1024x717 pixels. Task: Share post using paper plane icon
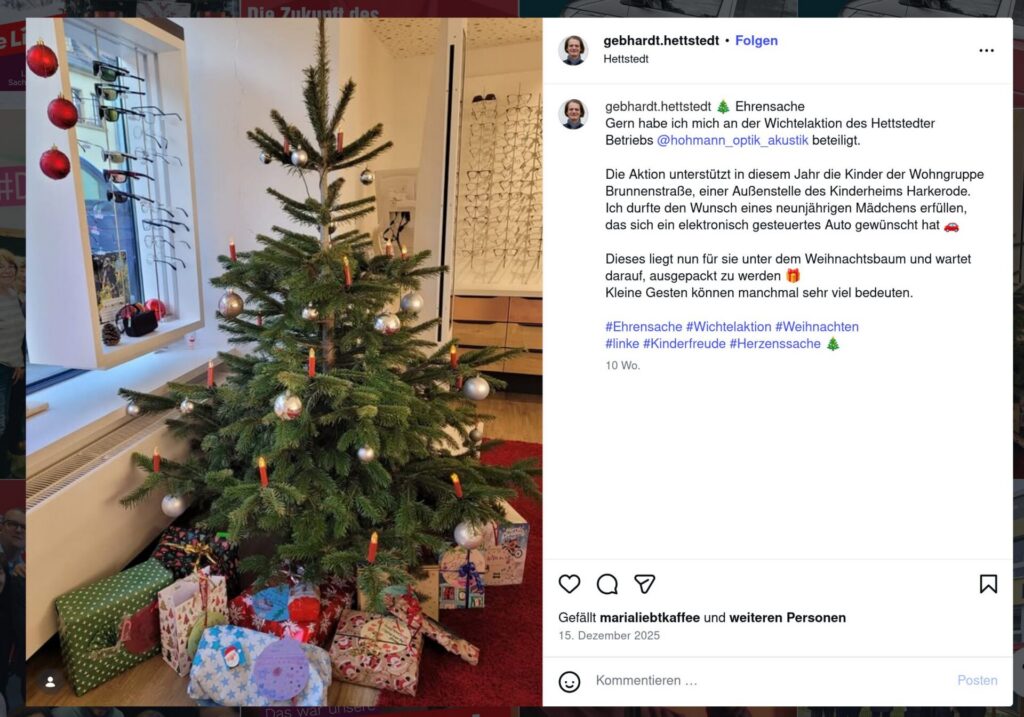coord(645,584)
